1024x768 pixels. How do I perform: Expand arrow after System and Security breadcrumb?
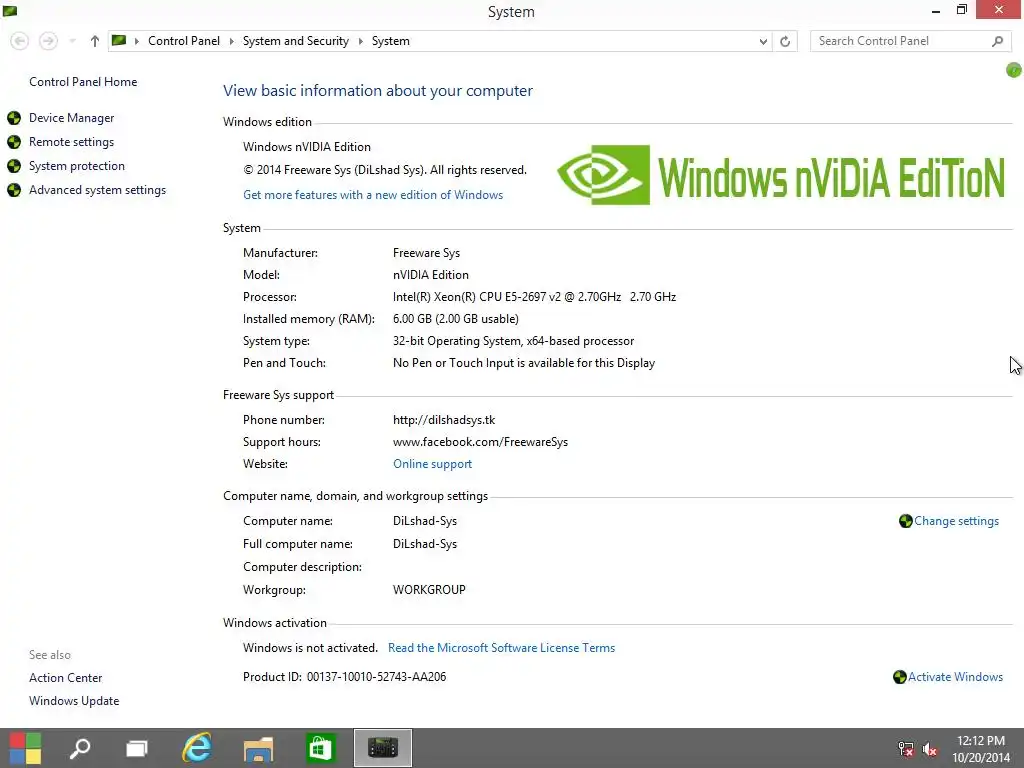pyautogui.click(x=360, y=41)
